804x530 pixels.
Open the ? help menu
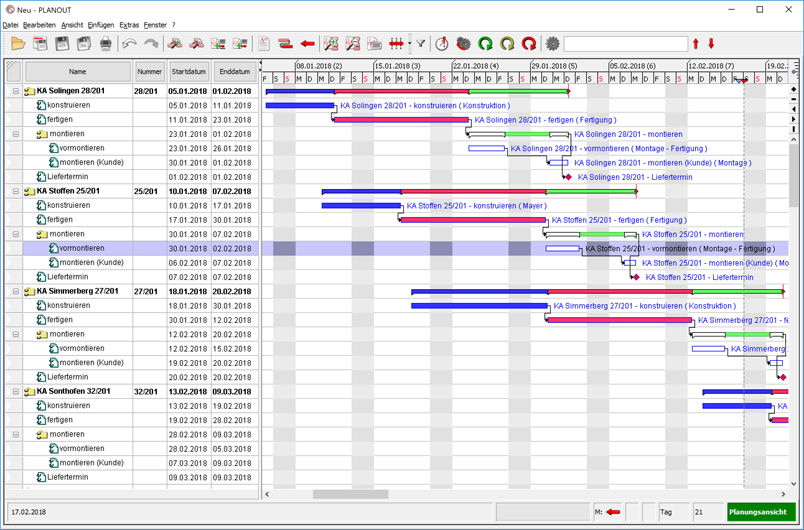pos(174,25)
